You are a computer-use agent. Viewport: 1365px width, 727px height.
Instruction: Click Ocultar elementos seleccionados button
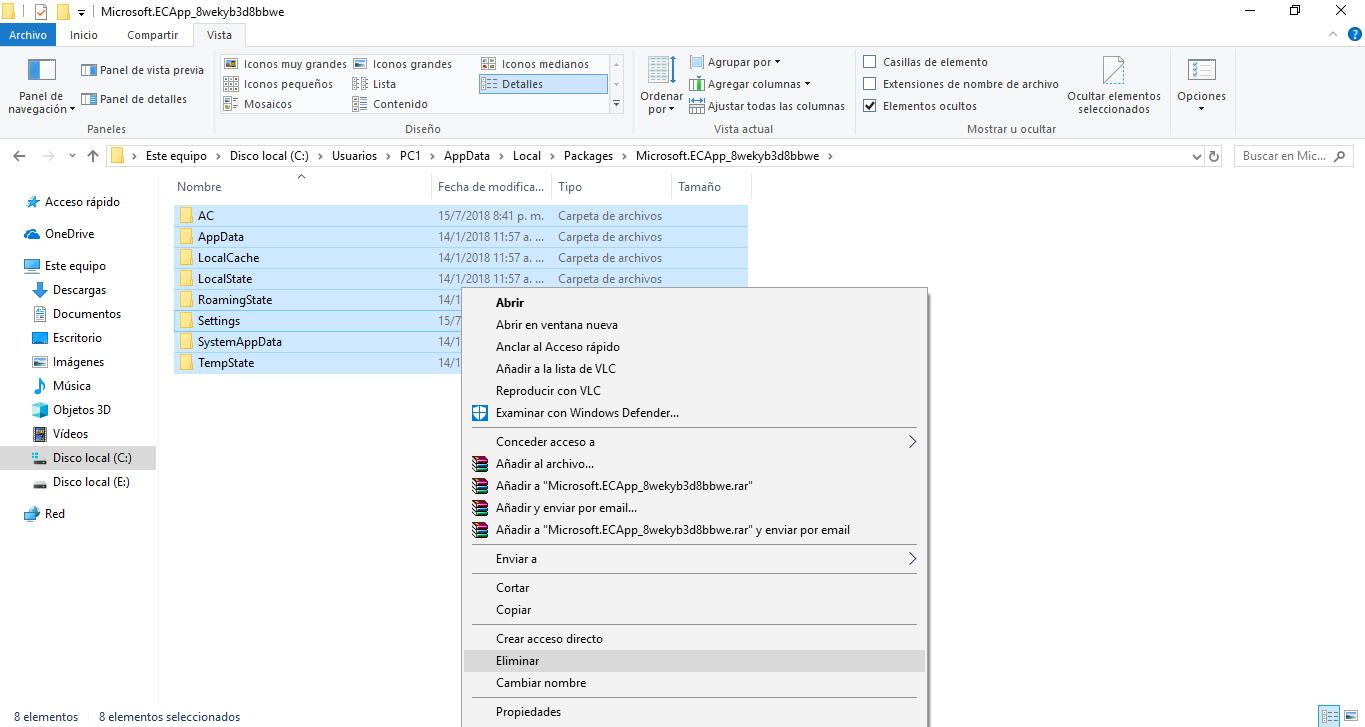[x=1114, y=85]
